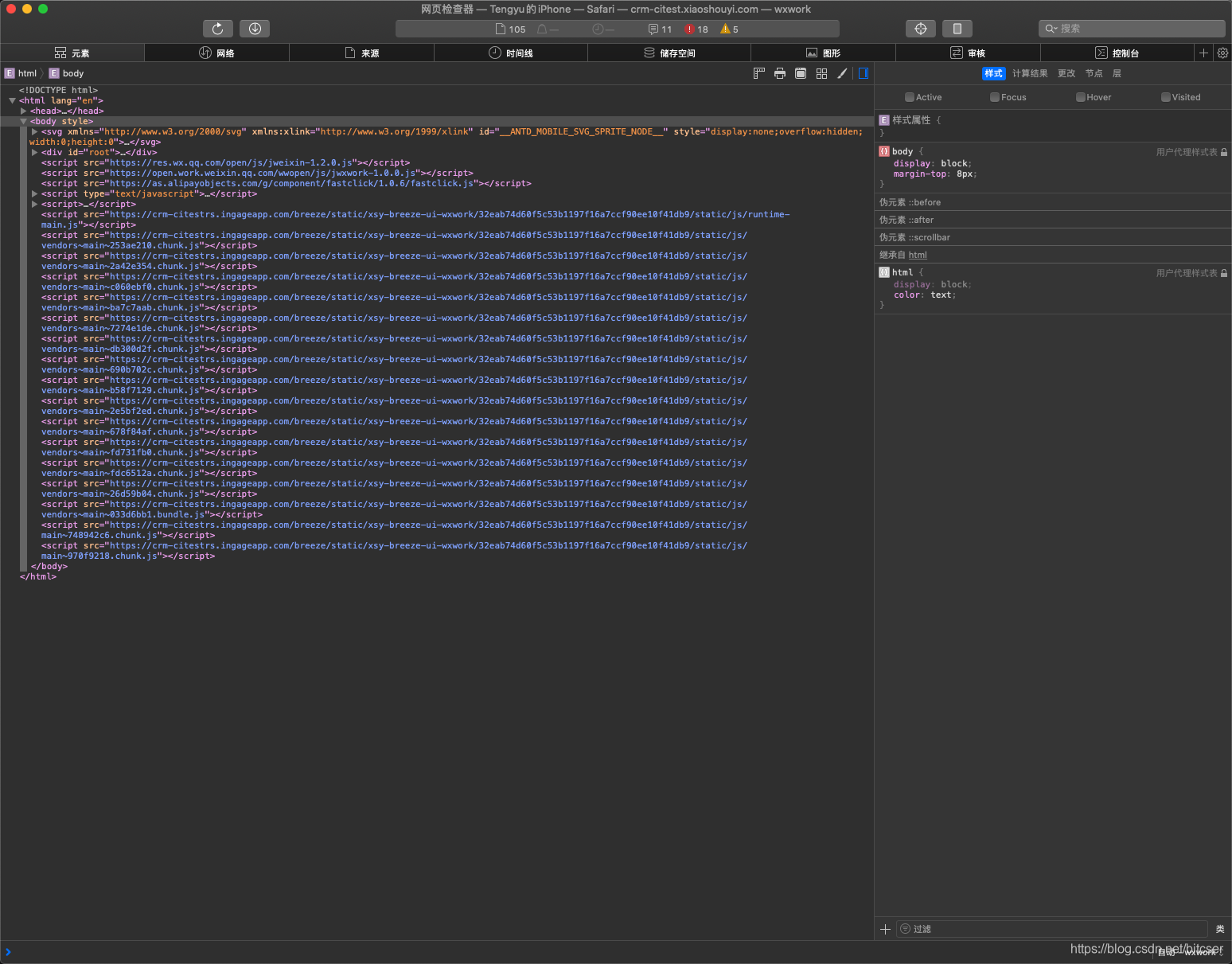Switch to 更改 changes tab
1232x964 pixels.
pos(1066,73)
